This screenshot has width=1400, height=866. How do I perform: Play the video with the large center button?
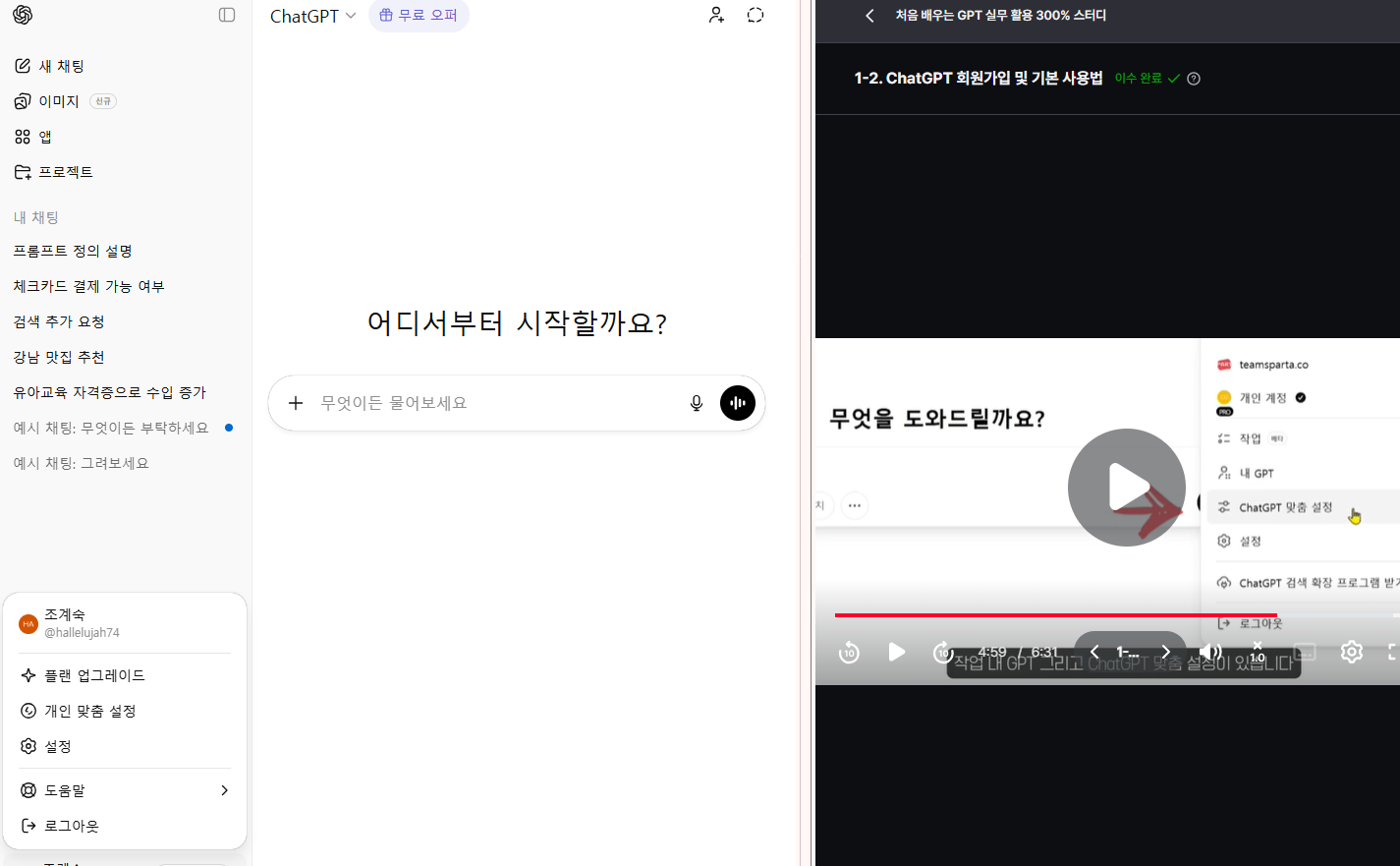click(x=1127, y=488)
